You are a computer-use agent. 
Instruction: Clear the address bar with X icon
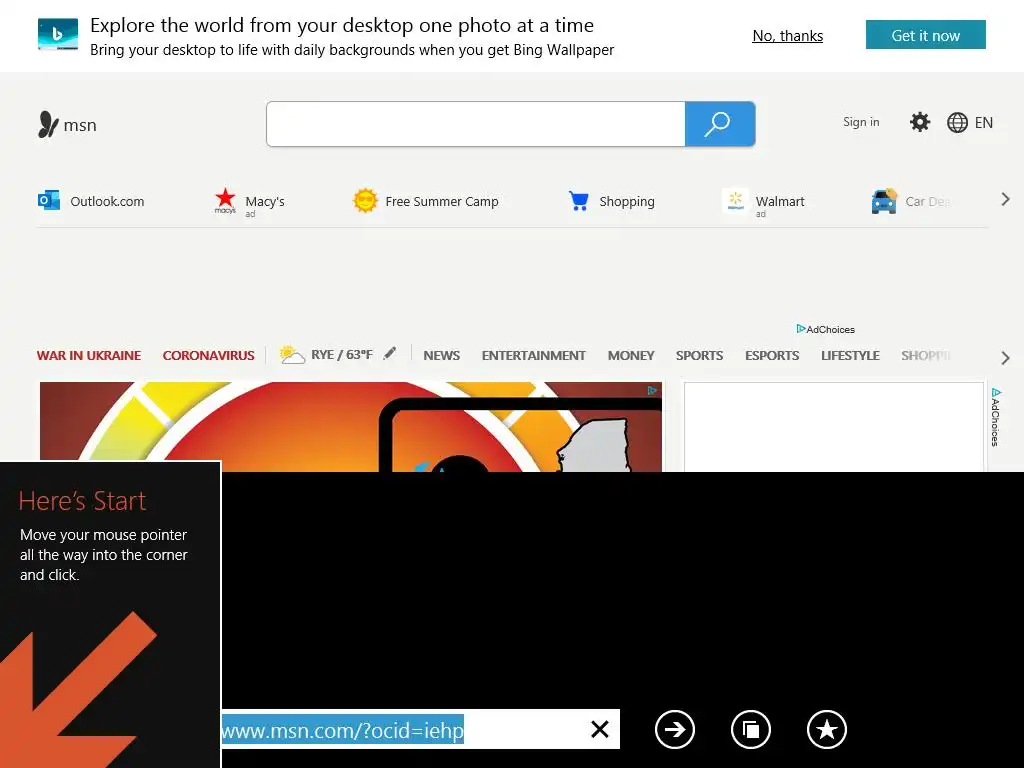[x=600, y=729]
